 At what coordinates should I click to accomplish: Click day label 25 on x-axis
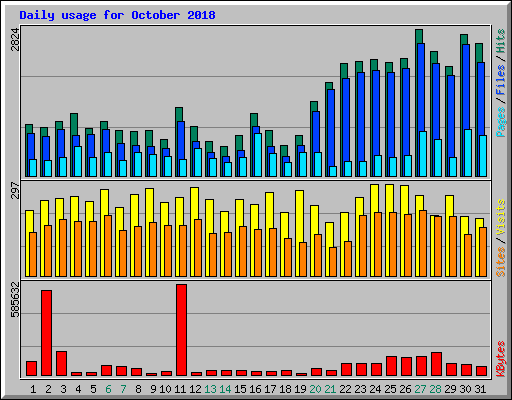click(x=390, y=389)
